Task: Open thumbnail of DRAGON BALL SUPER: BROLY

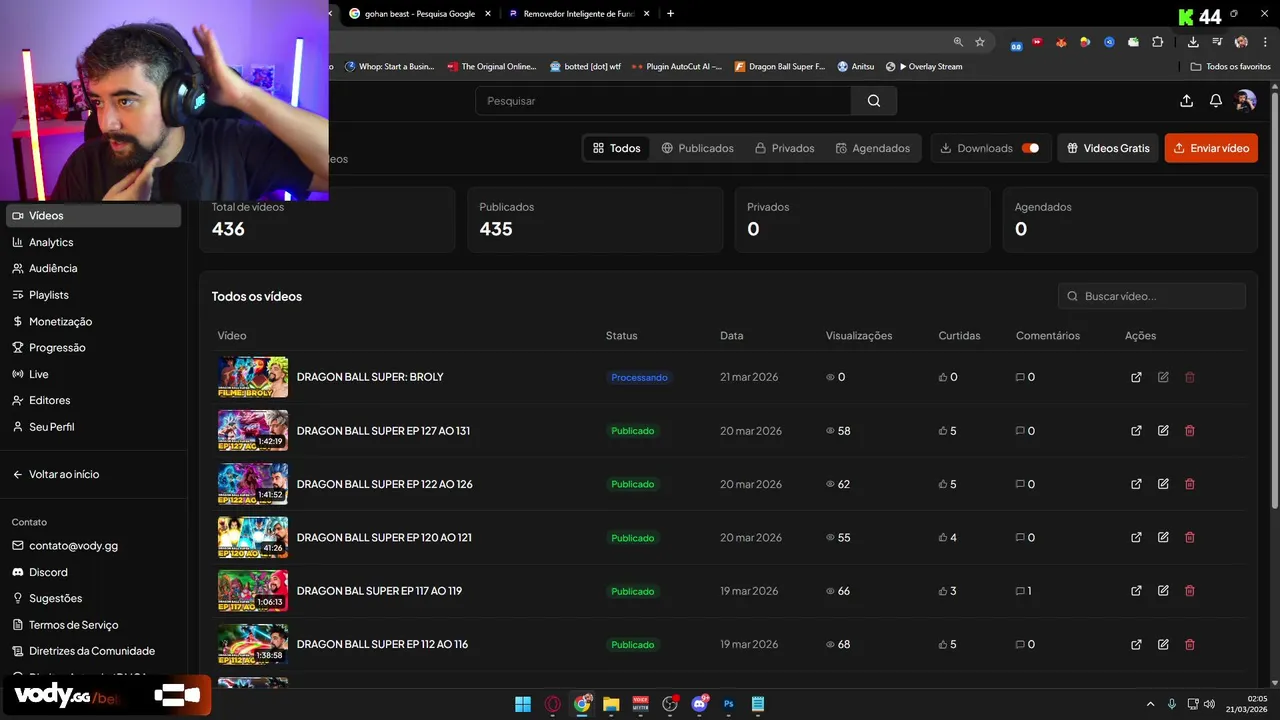Action: [x=253, y=377]
